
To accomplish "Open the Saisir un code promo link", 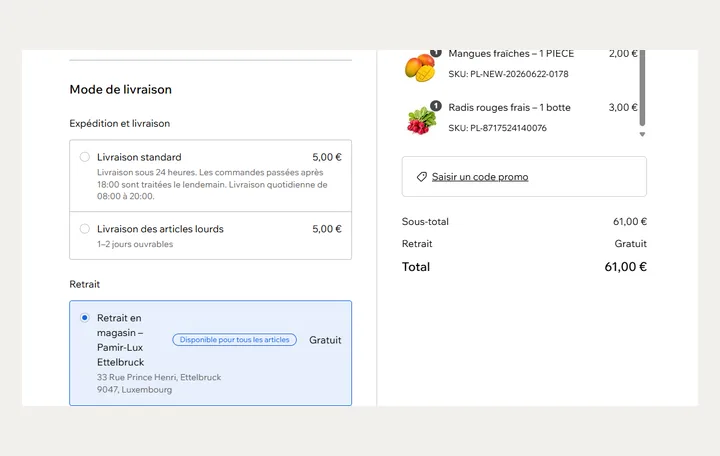I will tap(480, 177).
